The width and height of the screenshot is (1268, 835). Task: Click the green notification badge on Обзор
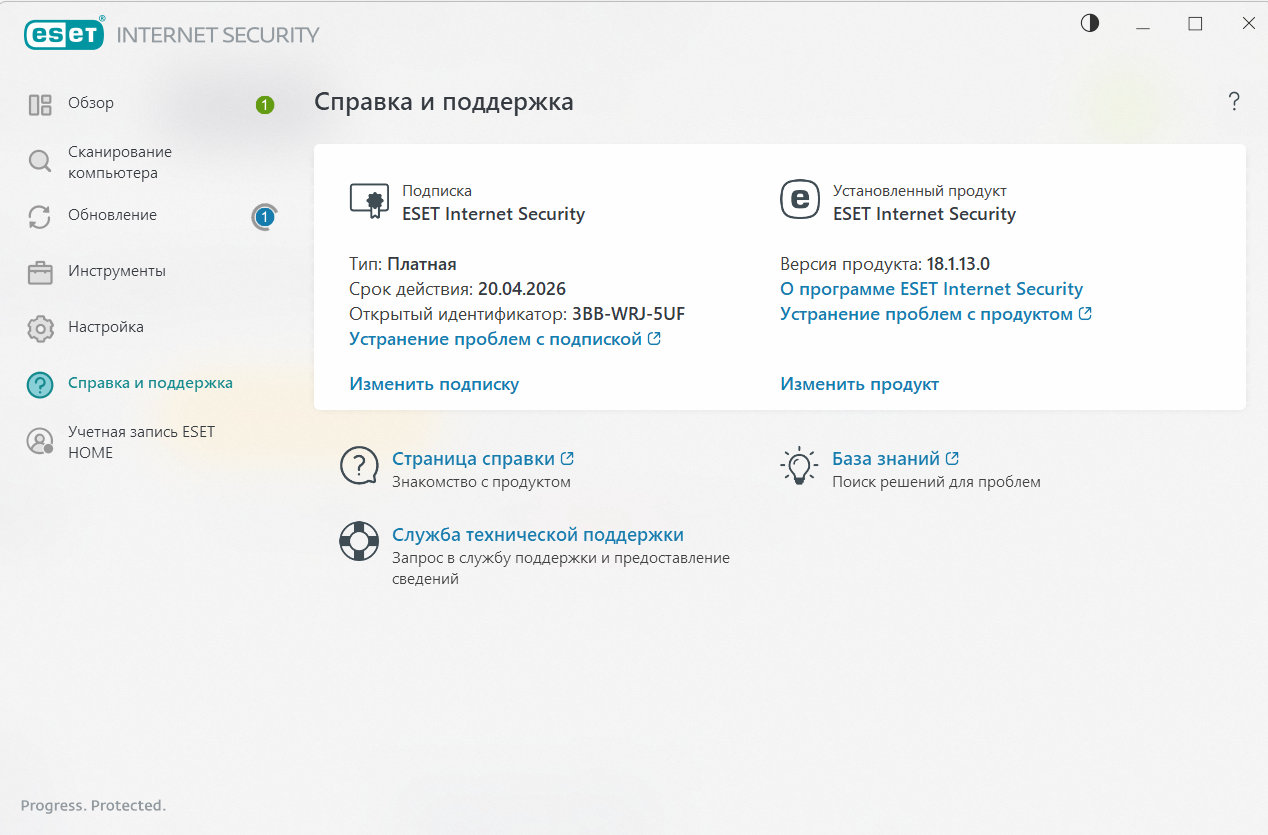pyautogui.click(x=264, y=104)
